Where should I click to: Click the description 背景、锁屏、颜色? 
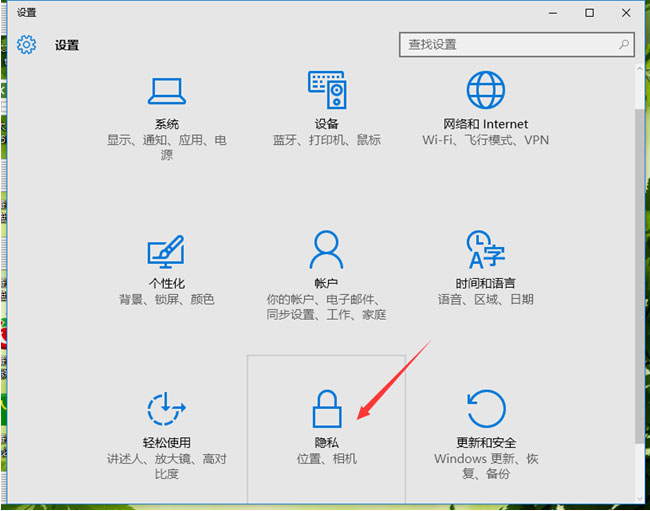tap(167, 299)
